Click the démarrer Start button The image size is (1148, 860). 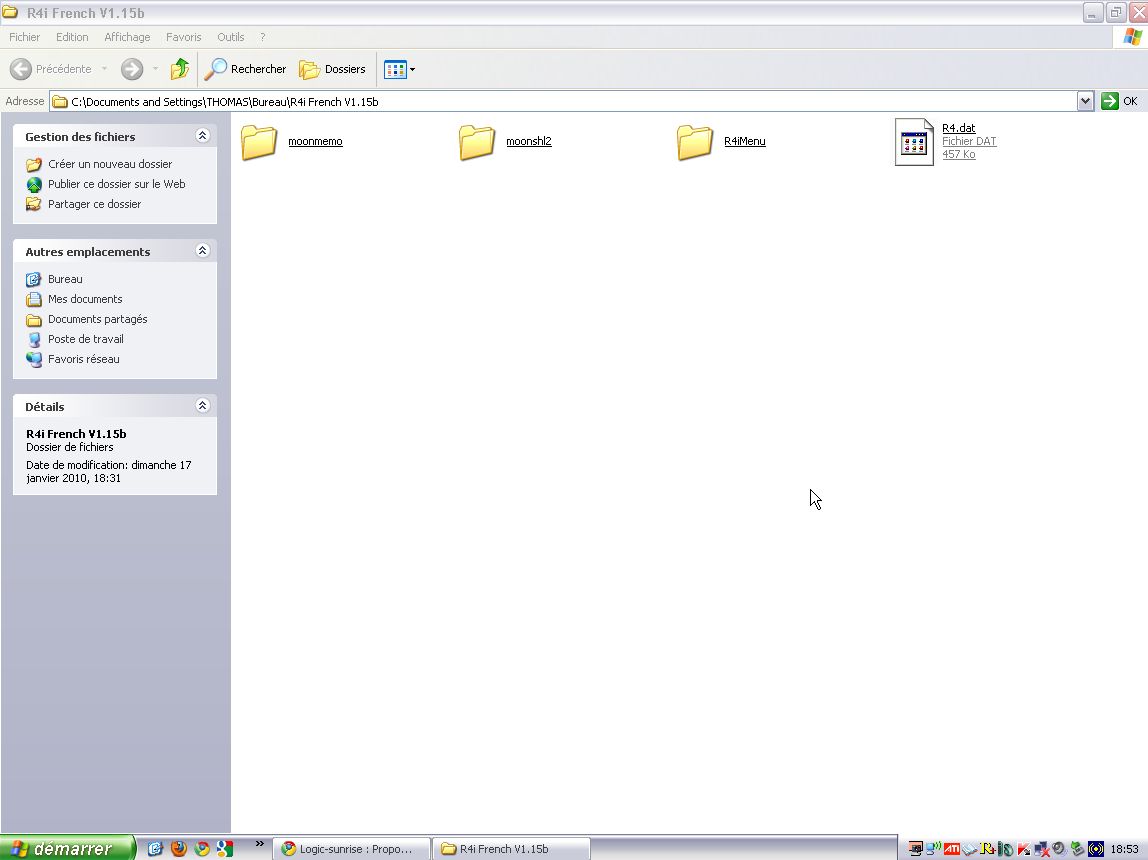point(67,849)
